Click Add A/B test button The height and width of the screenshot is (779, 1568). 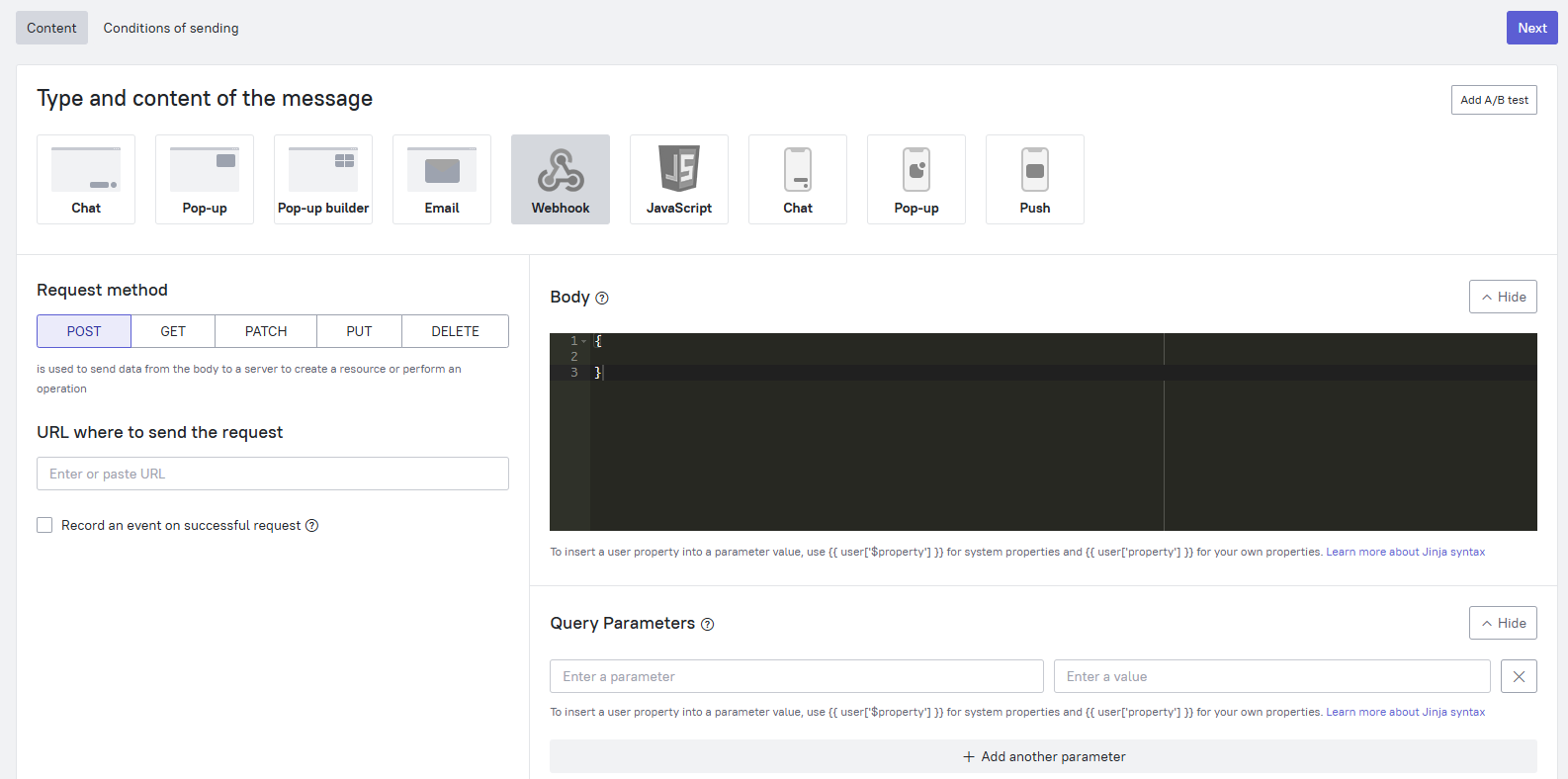[x=1494, y=100]
